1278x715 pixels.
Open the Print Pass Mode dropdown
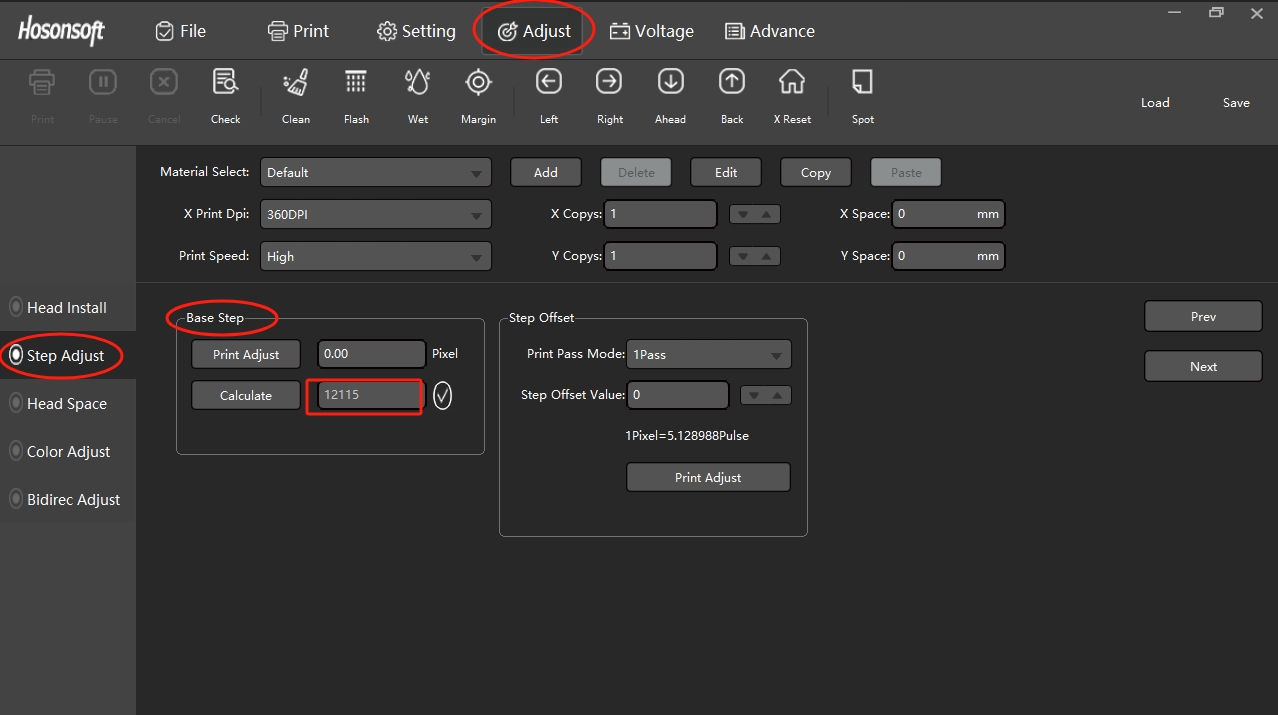click(708, 354)
